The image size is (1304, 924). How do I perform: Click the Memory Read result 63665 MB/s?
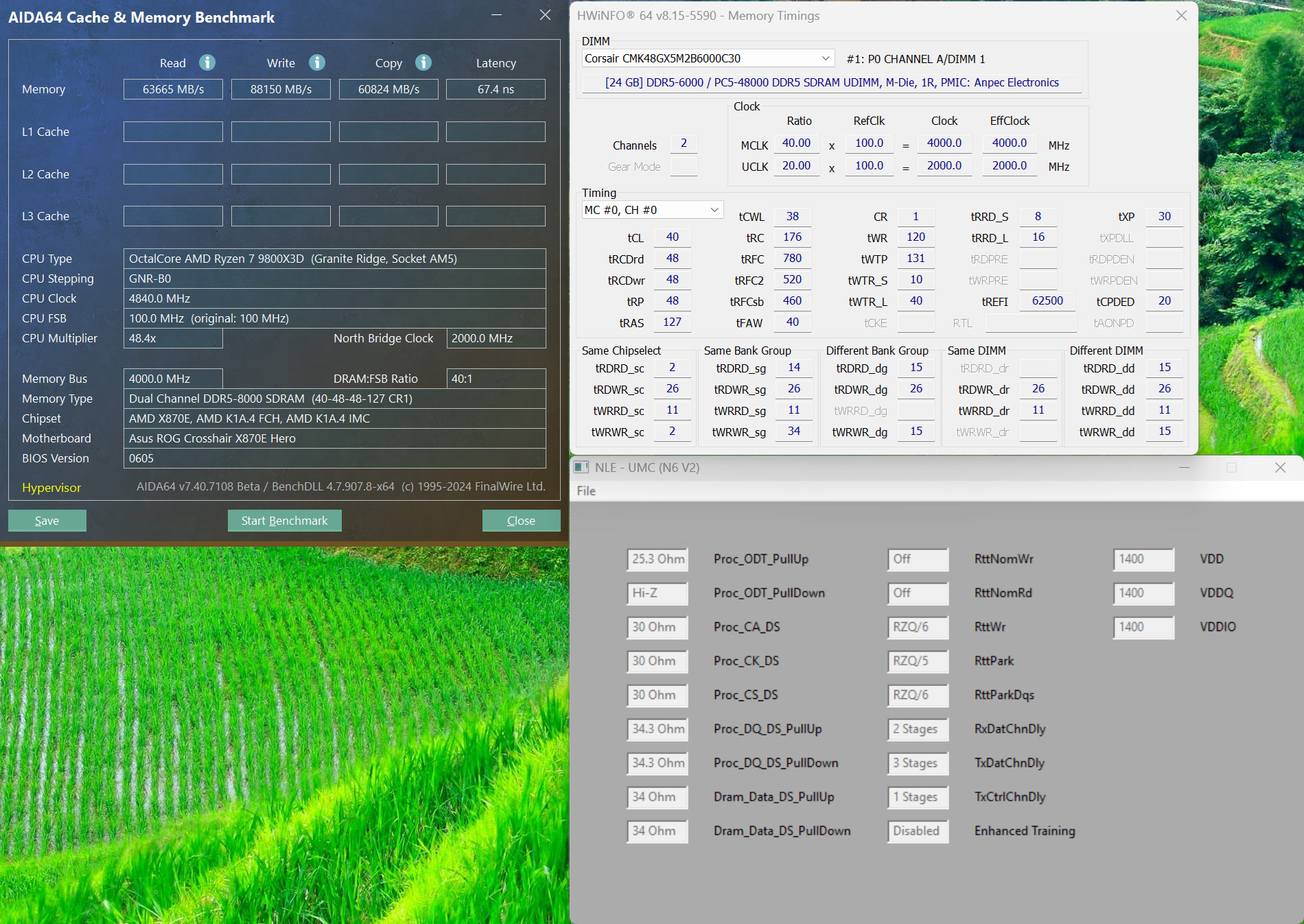(x=173, y=89)
